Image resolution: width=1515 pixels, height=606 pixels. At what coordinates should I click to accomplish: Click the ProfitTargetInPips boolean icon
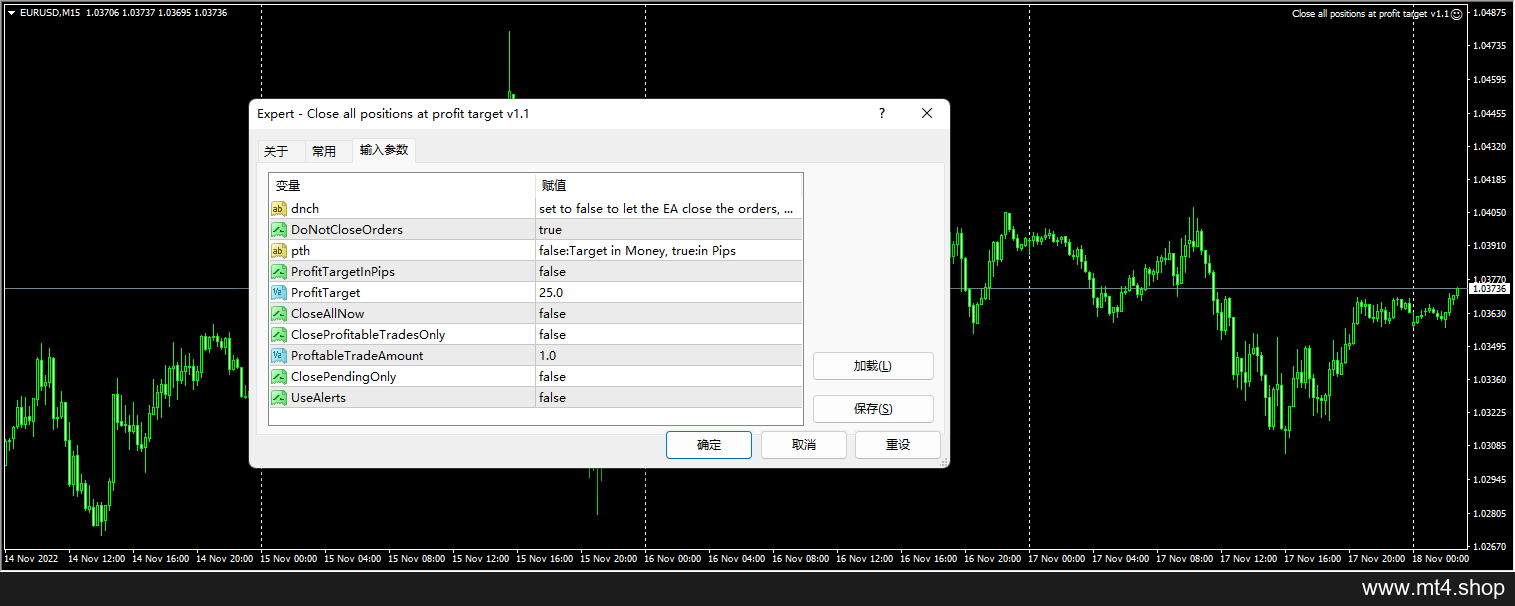[279, 272]
